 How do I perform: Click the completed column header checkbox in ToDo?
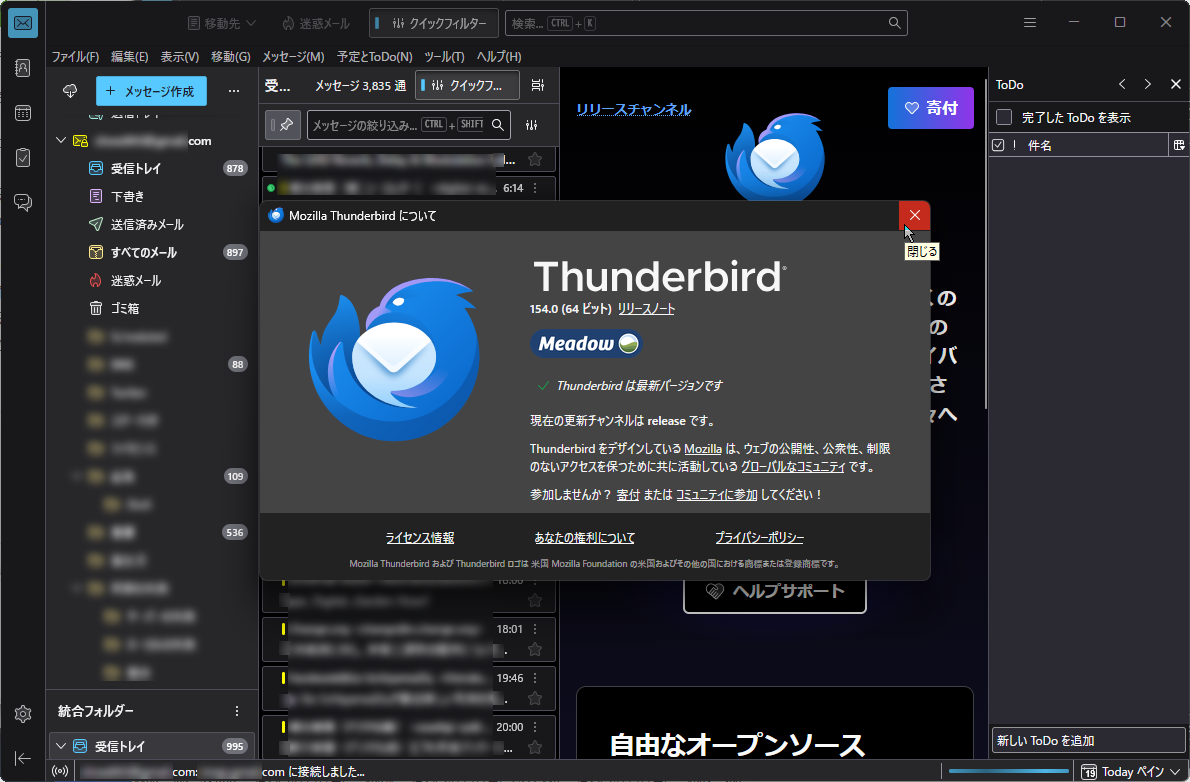point(998,145)
